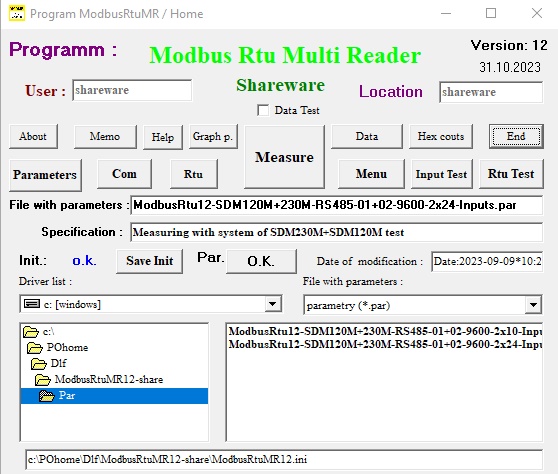Click the Save Init button
The width and height of the screenshot is (558, 474).
click(x=149, y=261)
